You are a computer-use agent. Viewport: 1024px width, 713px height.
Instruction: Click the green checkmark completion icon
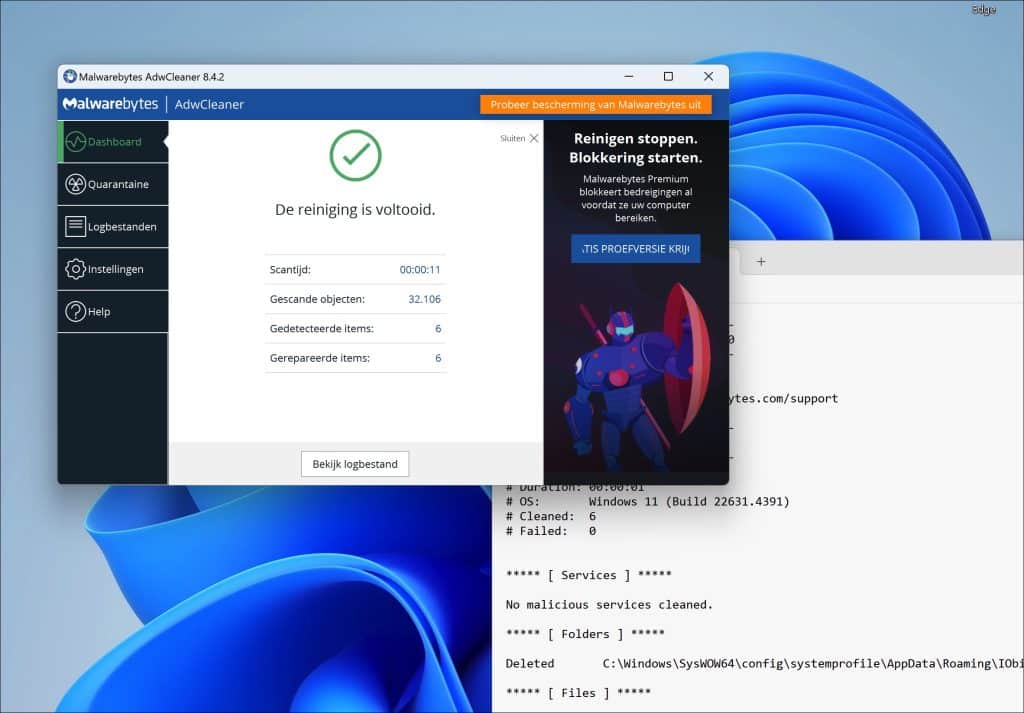tap(355, 155)
